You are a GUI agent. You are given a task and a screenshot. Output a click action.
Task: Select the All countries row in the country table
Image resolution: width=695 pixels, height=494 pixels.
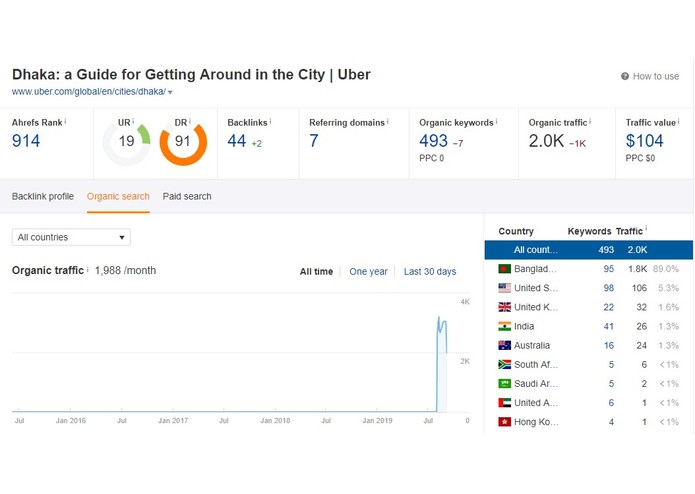[589, 250]
